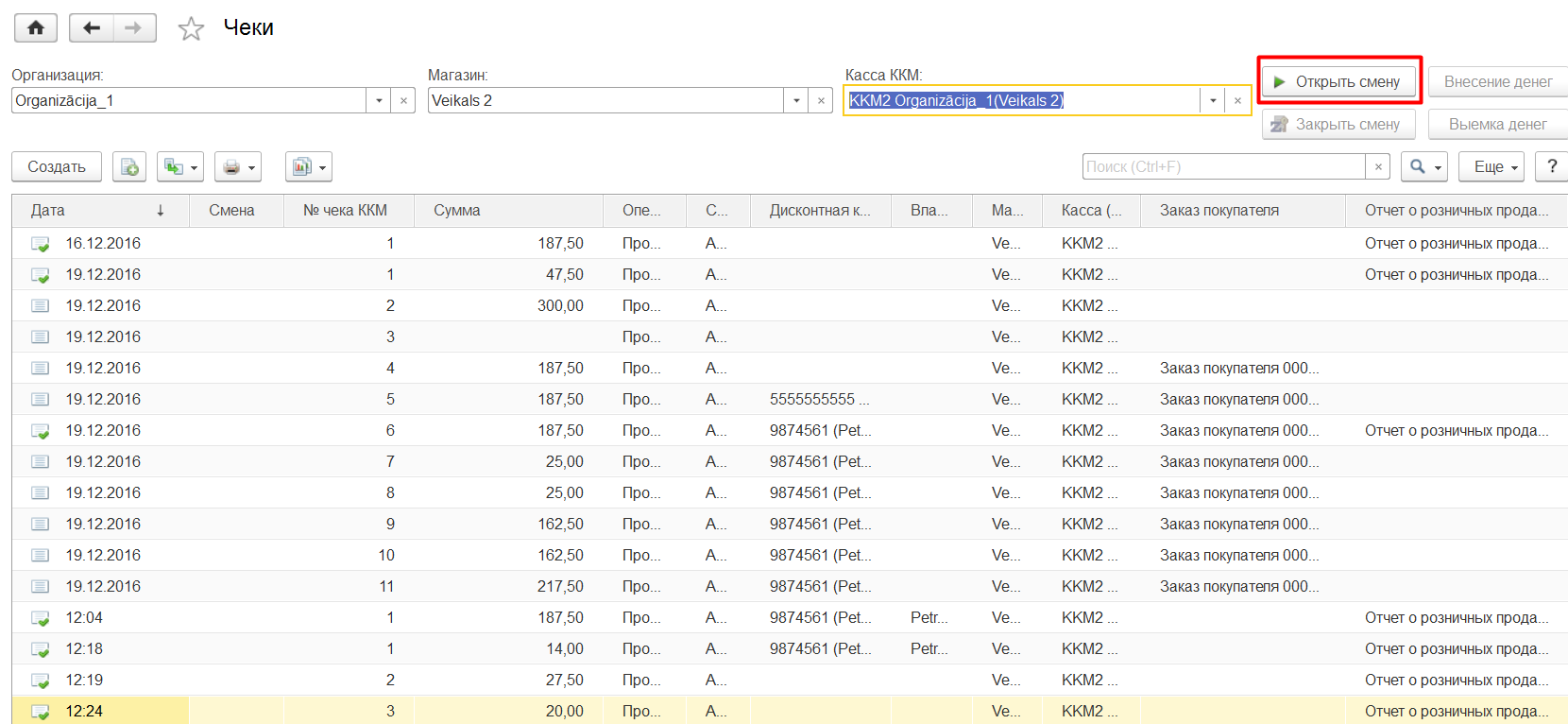Viewport: 1568px width, 724px height.
Task: Select the 20,00 sum cell
Action: pyautogui.click(x=508, y=712)
